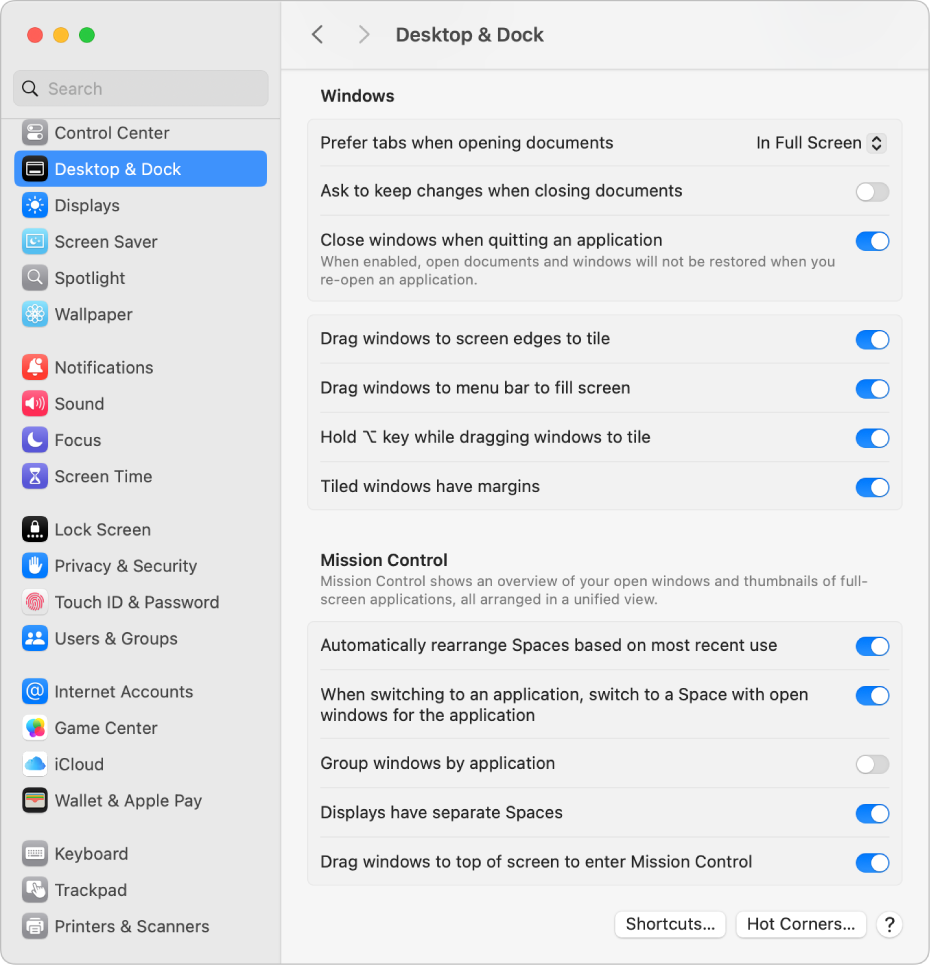Image resolution: width=932 pixels, height=968 pixels.
Task: Open the Game Center icon
Action: tap(35, 729)
